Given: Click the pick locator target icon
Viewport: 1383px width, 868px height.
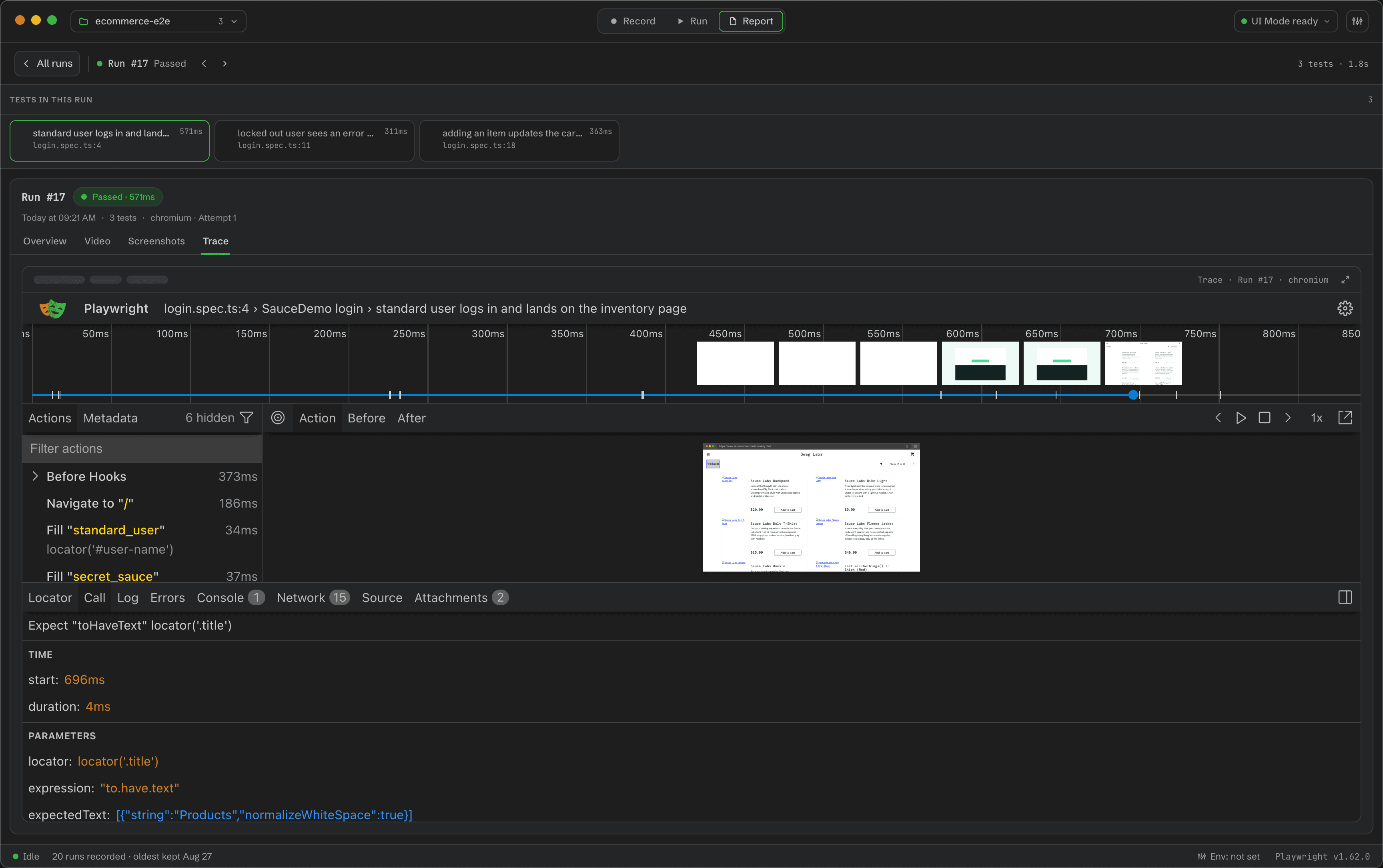Looking at the screenshot, I should point(278,418).
